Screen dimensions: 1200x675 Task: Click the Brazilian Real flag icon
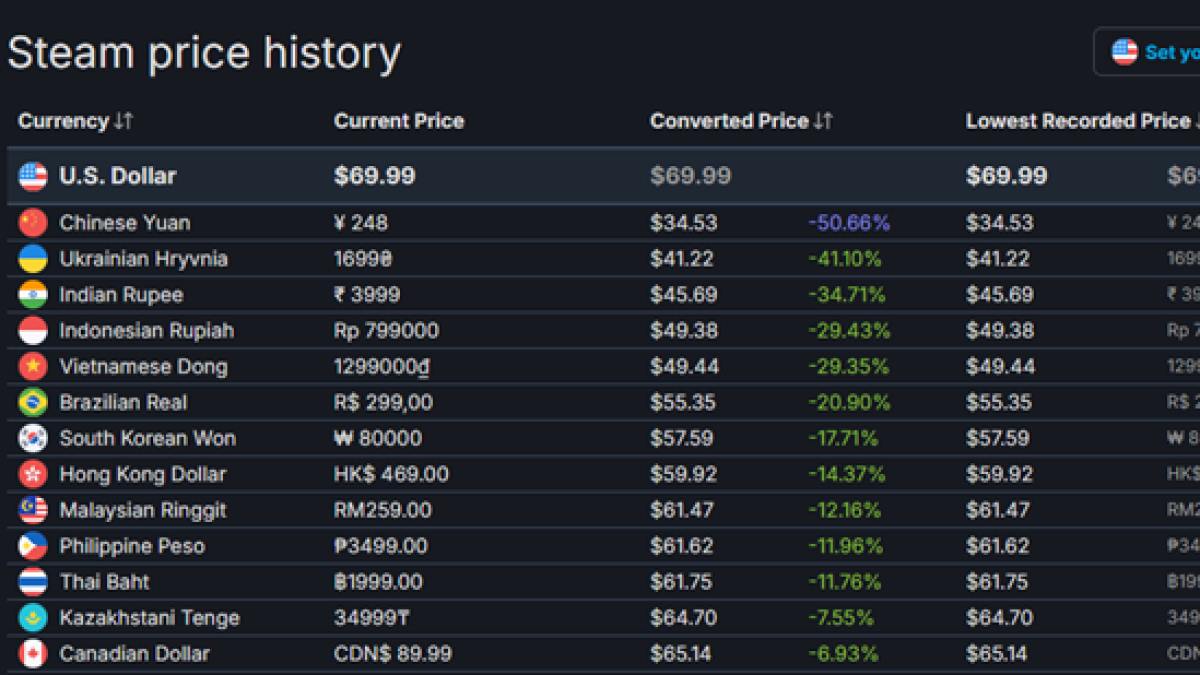[x=33, y=403]
